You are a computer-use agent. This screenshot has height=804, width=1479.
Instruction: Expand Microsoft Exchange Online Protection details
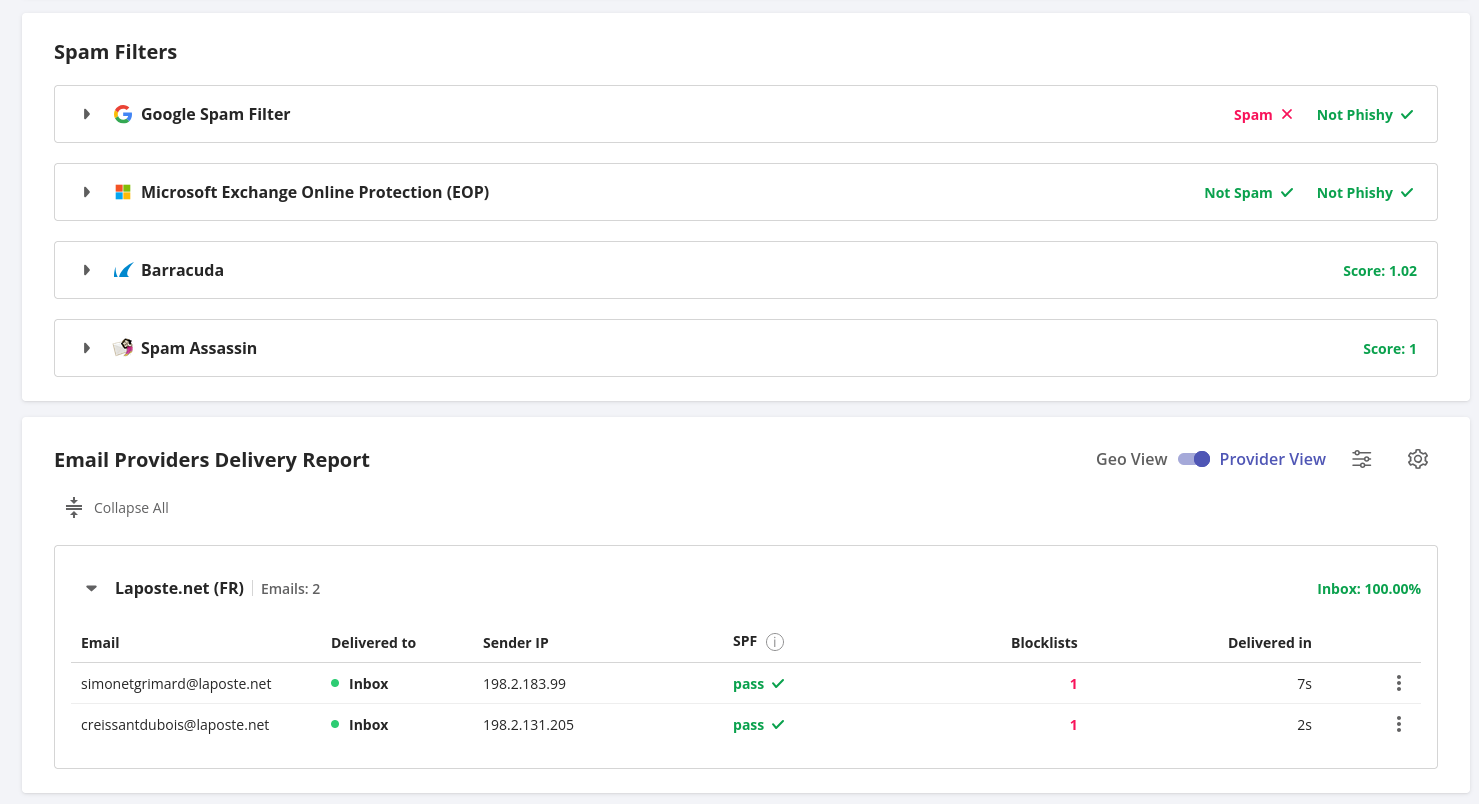coord(87,192)
